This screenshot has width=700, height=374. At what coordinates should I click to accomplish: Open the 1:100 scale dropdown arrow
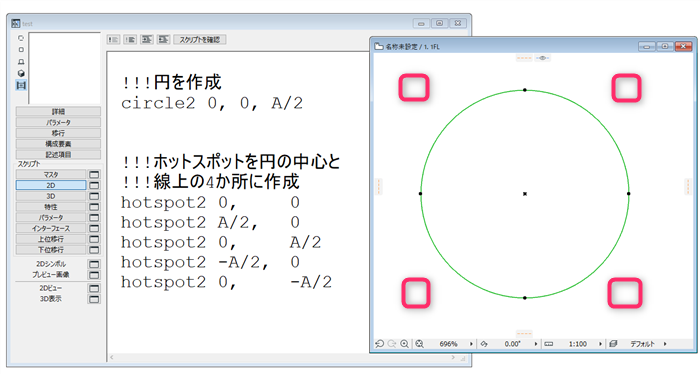[600, 344]
